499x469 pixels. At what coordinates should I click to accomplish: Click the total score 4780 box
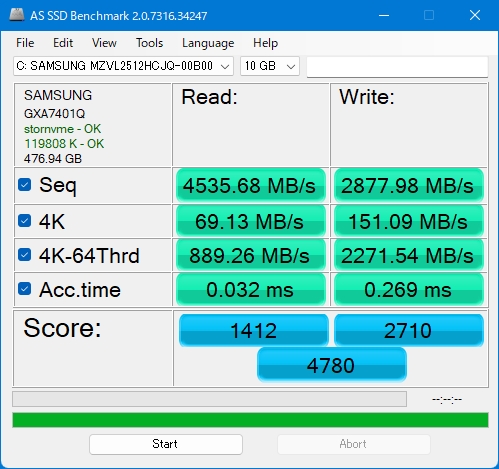[332, 365]
